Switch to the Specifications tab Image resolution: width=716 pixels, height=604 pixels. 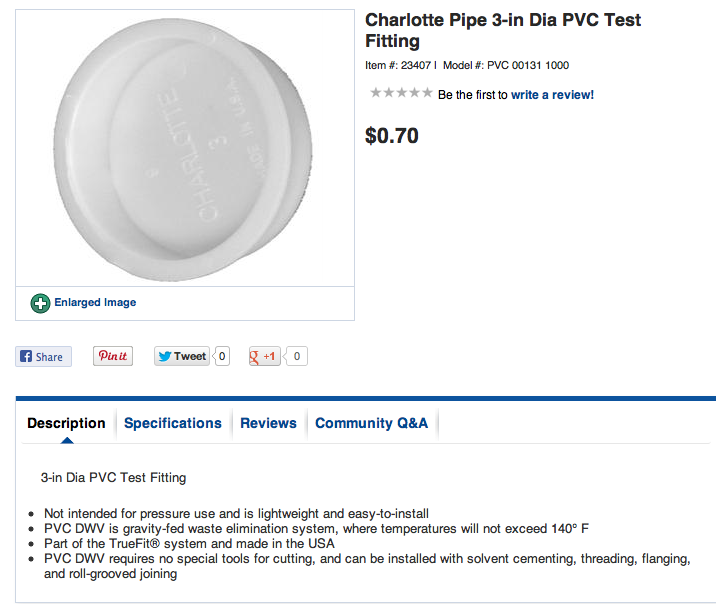click(173, 423)
